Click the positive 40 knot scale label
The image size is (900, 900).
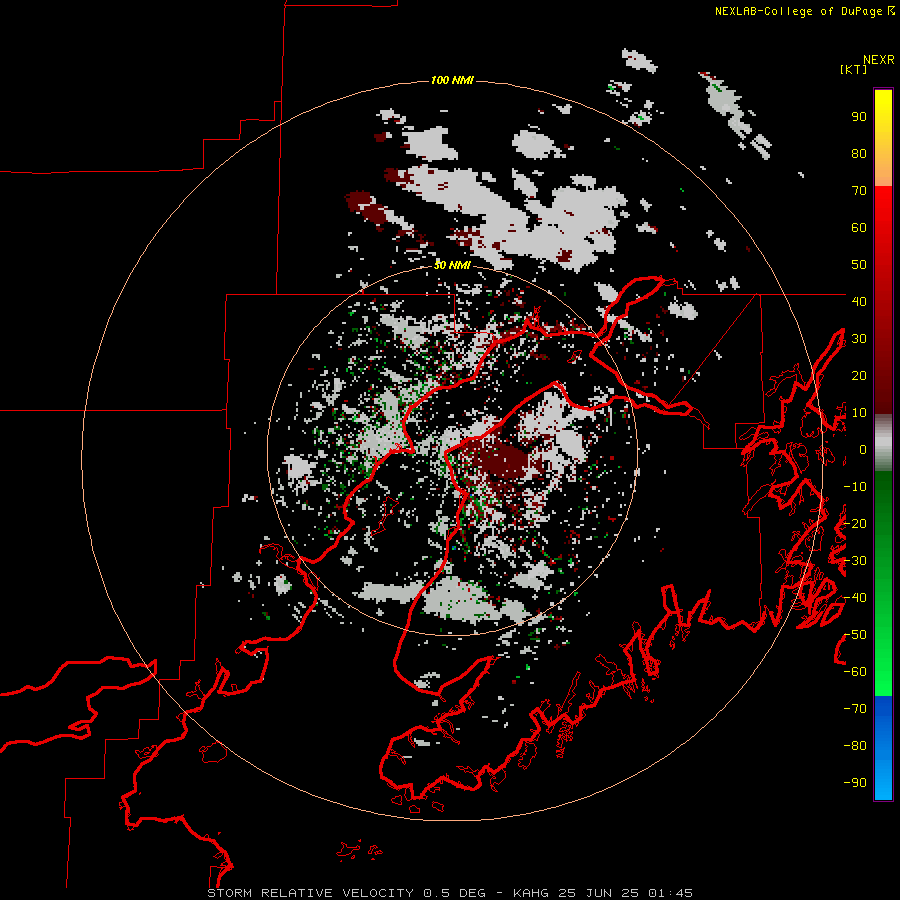859,301
